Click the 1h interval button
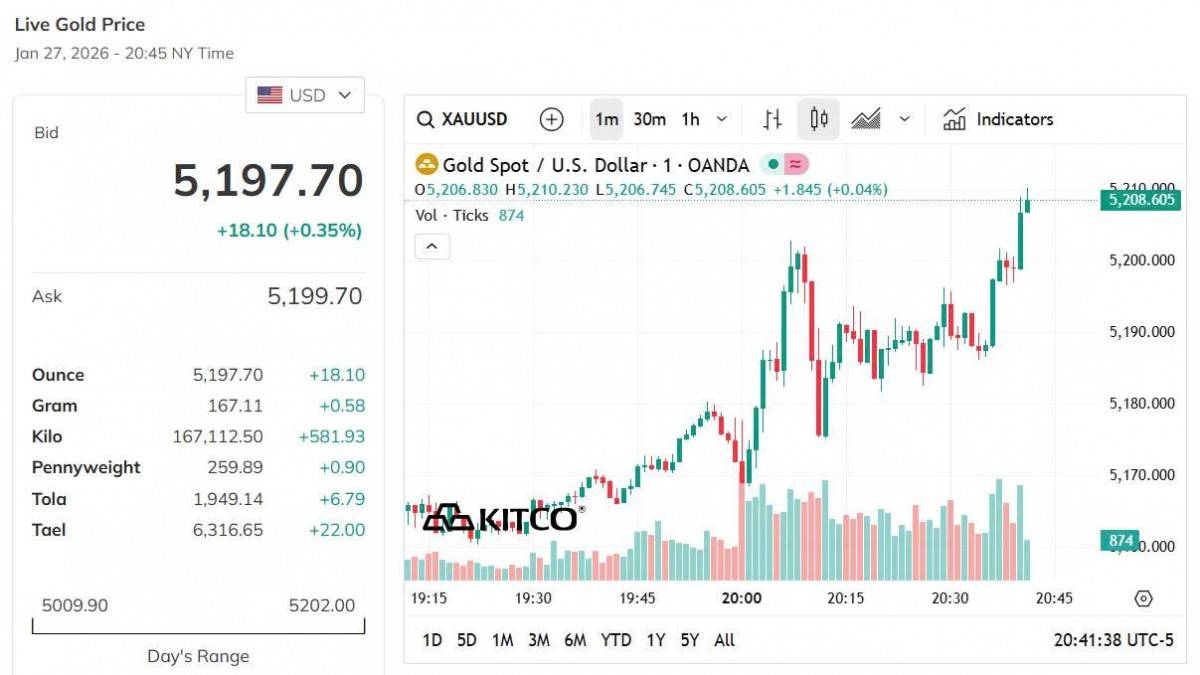Screen dimensions: 1200x675 pos(691,120)
